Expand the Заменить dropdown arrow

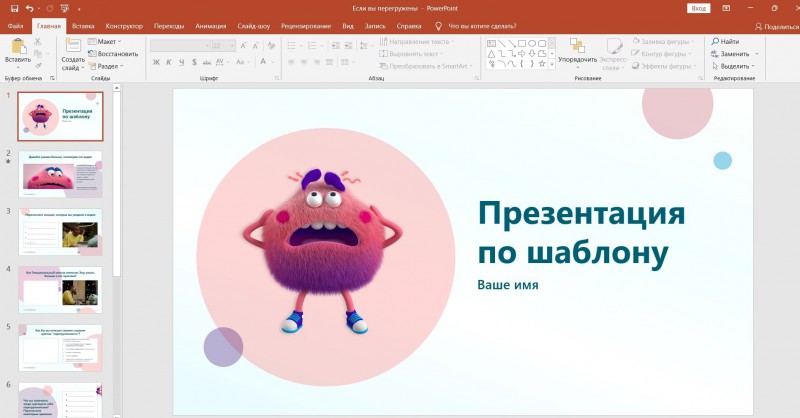[x=757, y=54]
